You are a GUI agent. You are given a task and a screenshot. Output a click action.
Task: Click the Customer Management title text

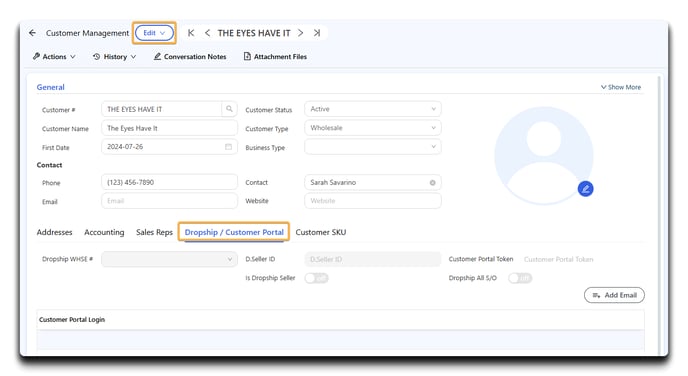(x=87, y=33)
